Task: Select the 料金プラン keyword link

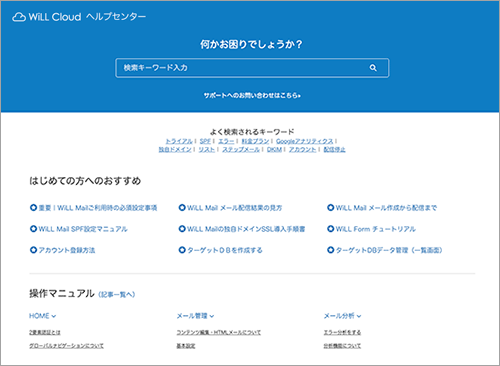Action: click(255, 141)
